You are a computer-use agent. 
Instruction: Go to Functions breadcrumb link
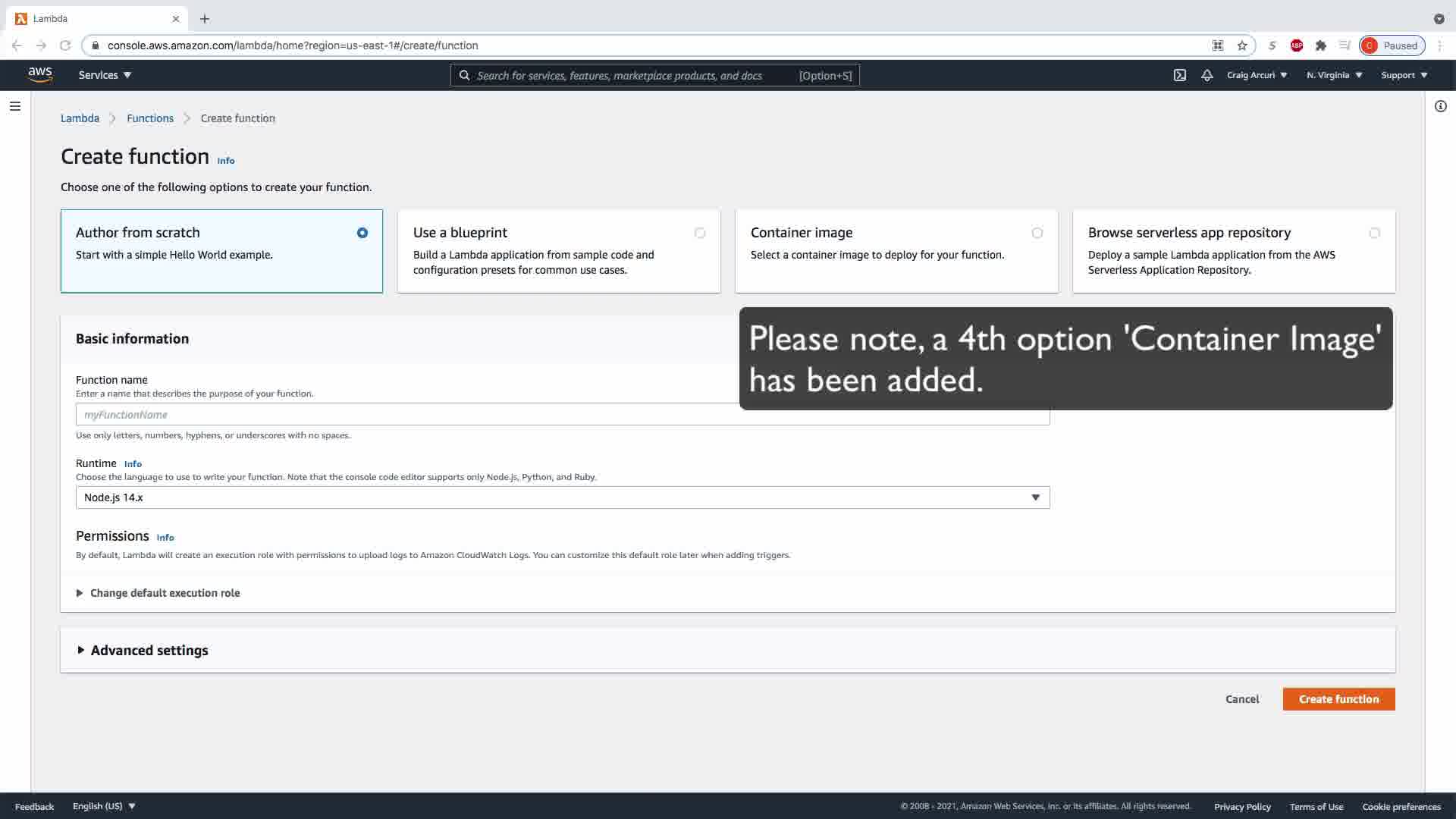click(x=150, y=118)
